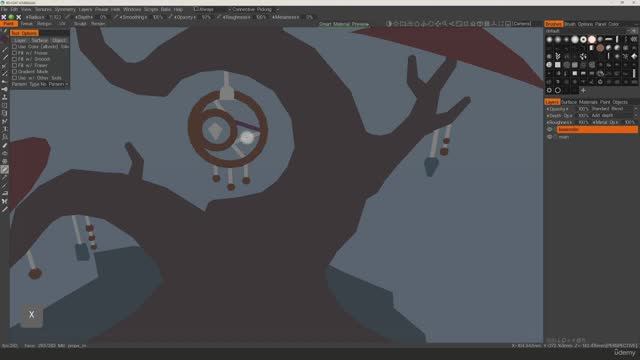
Task: Select the hollow circle brush alpha
Action: [x=558, y=91]
